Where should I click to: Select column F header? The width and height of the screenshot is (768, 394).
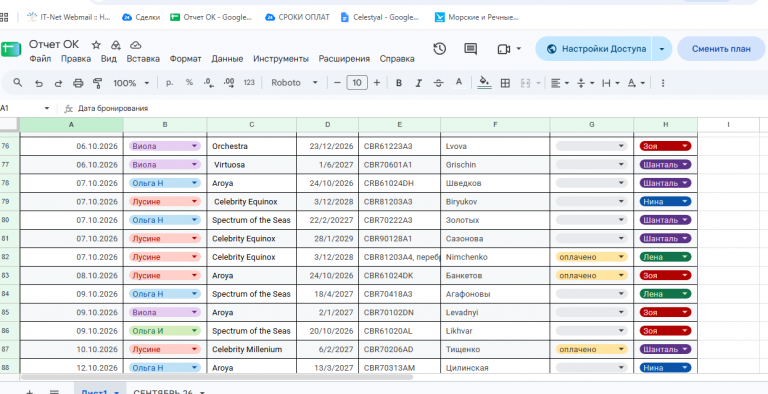(495, 125)
